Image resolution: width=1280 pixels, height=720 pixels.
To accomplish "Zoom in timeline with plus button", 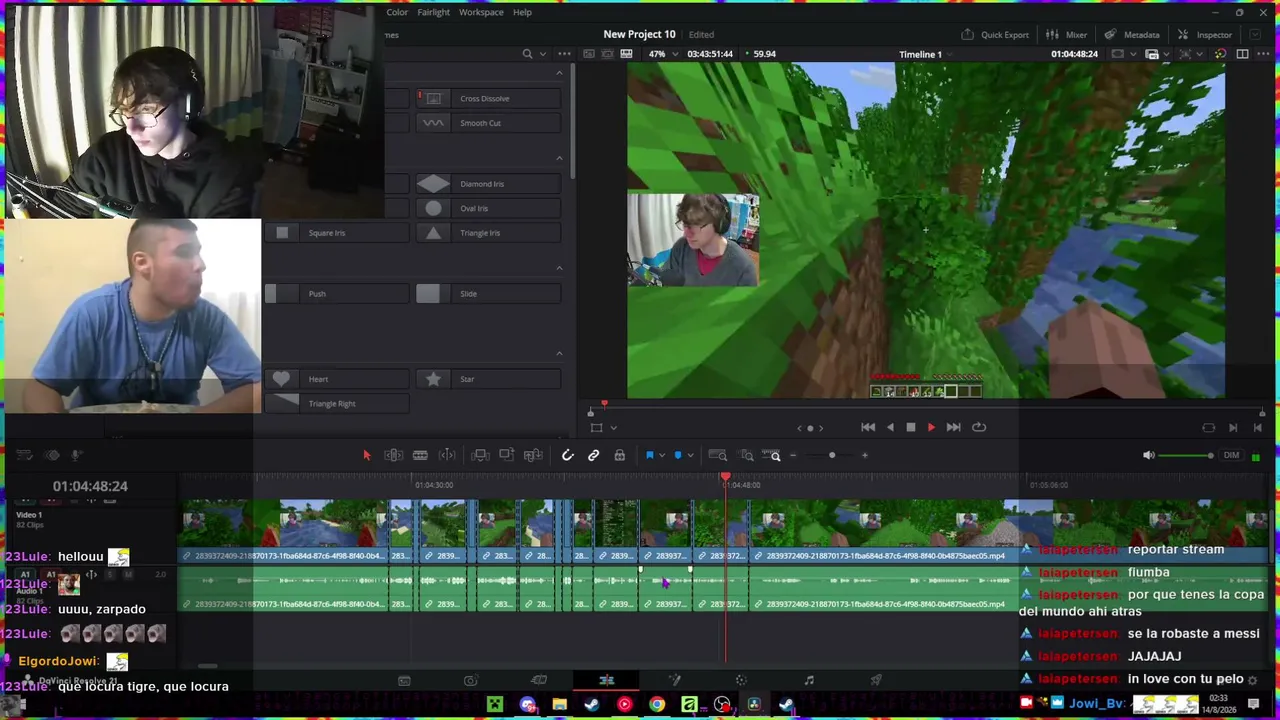I will pyautogui.click(x=865, y=455).
